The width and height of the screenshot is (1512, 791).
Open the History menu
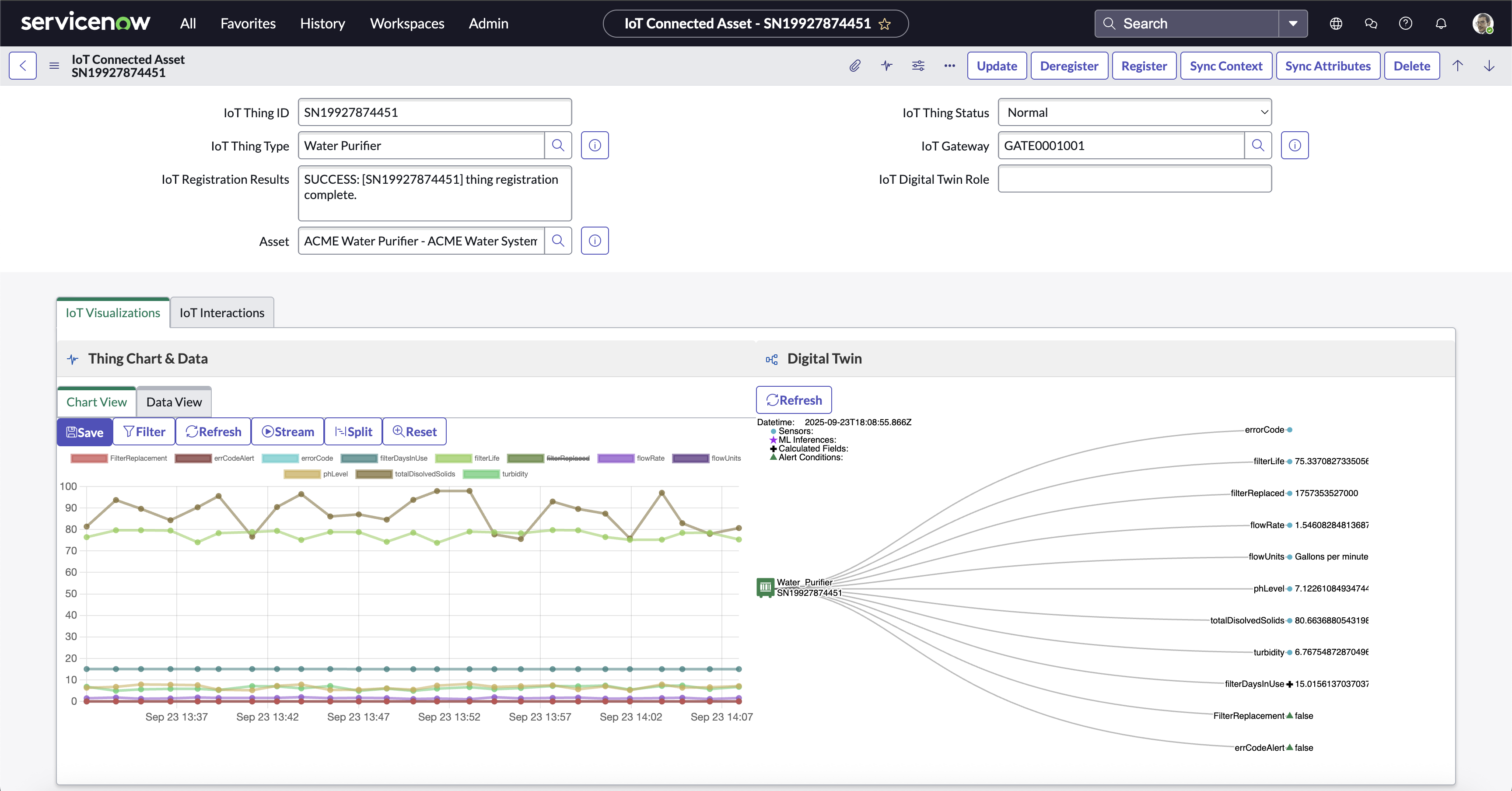322,24
